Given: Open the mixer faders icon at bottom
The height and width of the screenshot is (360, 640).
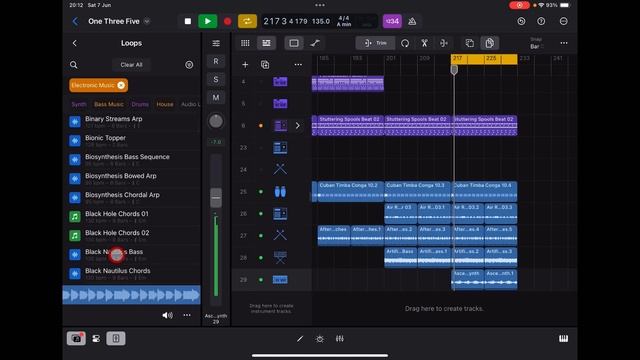Looking at the screenshot, I should pyautogui.click(x=340, y=339).
